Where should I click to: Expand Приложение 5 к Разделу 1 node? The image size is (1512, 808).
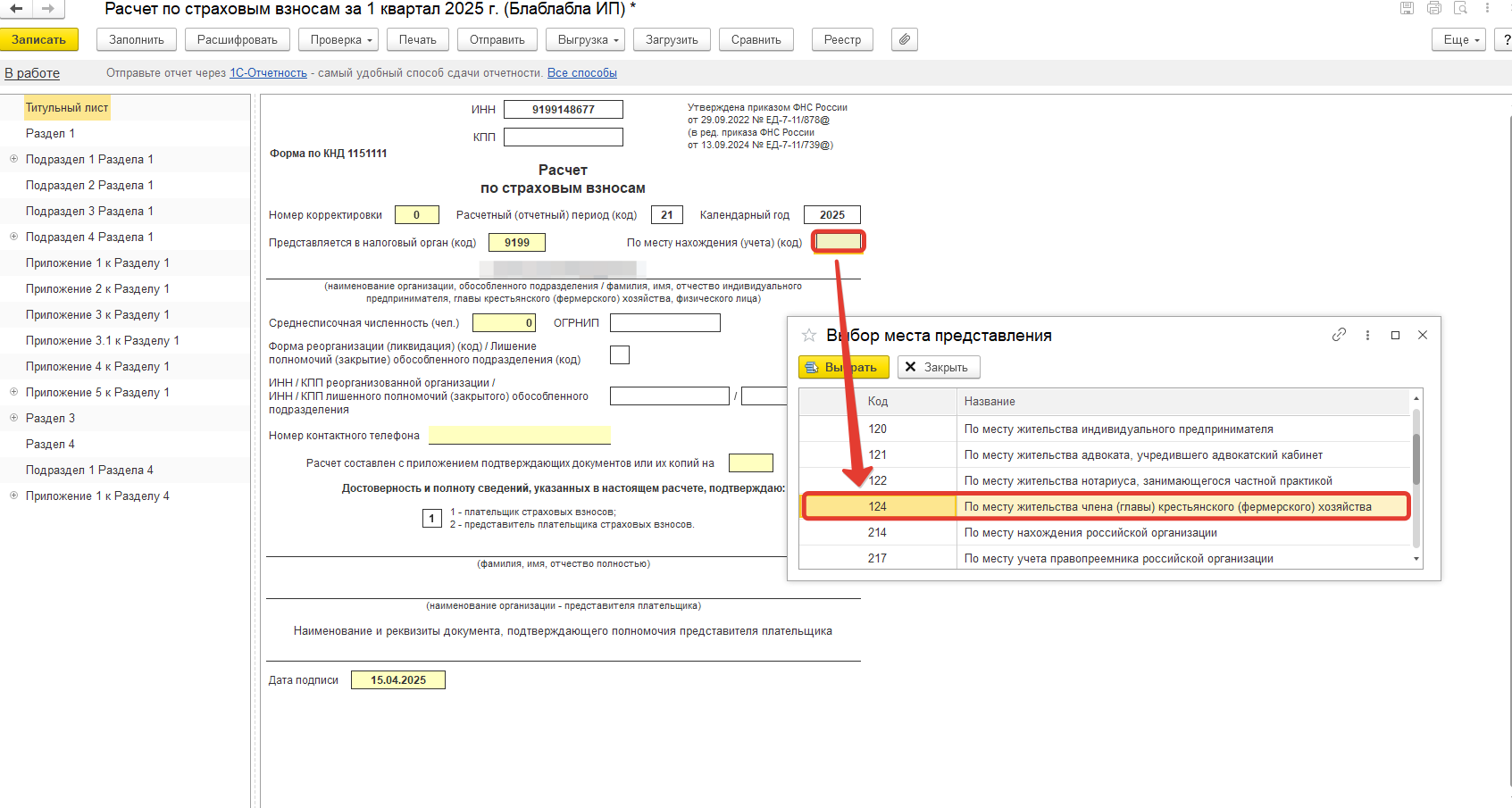(13, 392)
